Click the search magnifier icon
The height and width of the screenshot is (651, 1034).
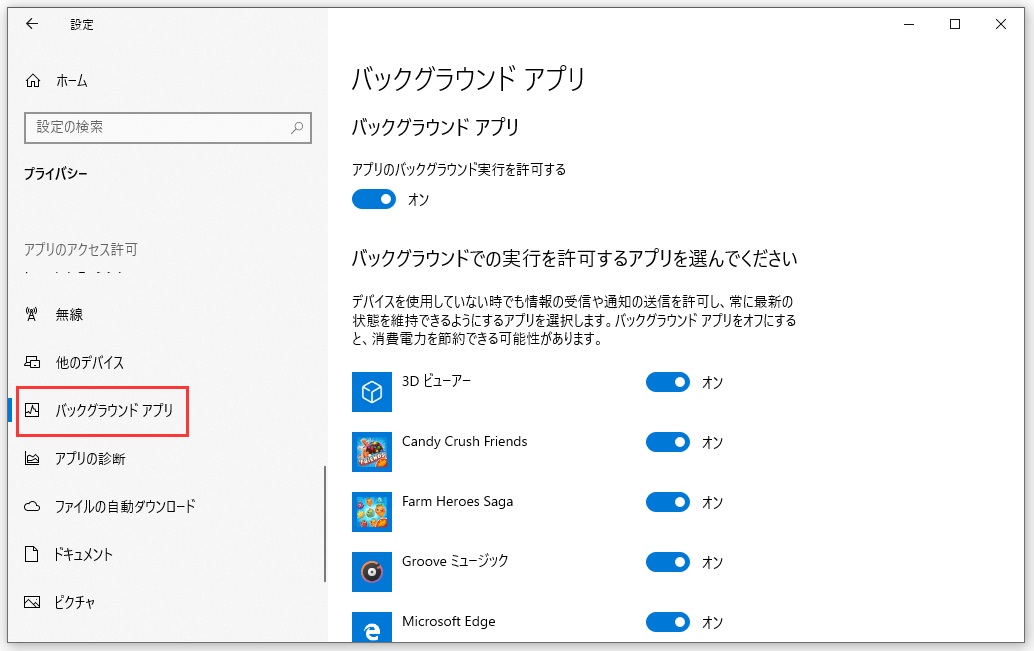[x=297, y=128]
